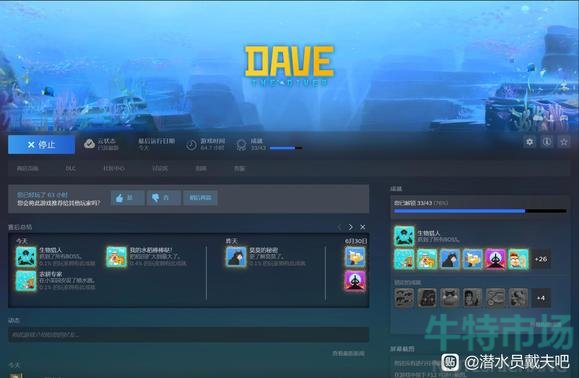Click the play time clock icon

pyautogui.click(x=191, y=145)
